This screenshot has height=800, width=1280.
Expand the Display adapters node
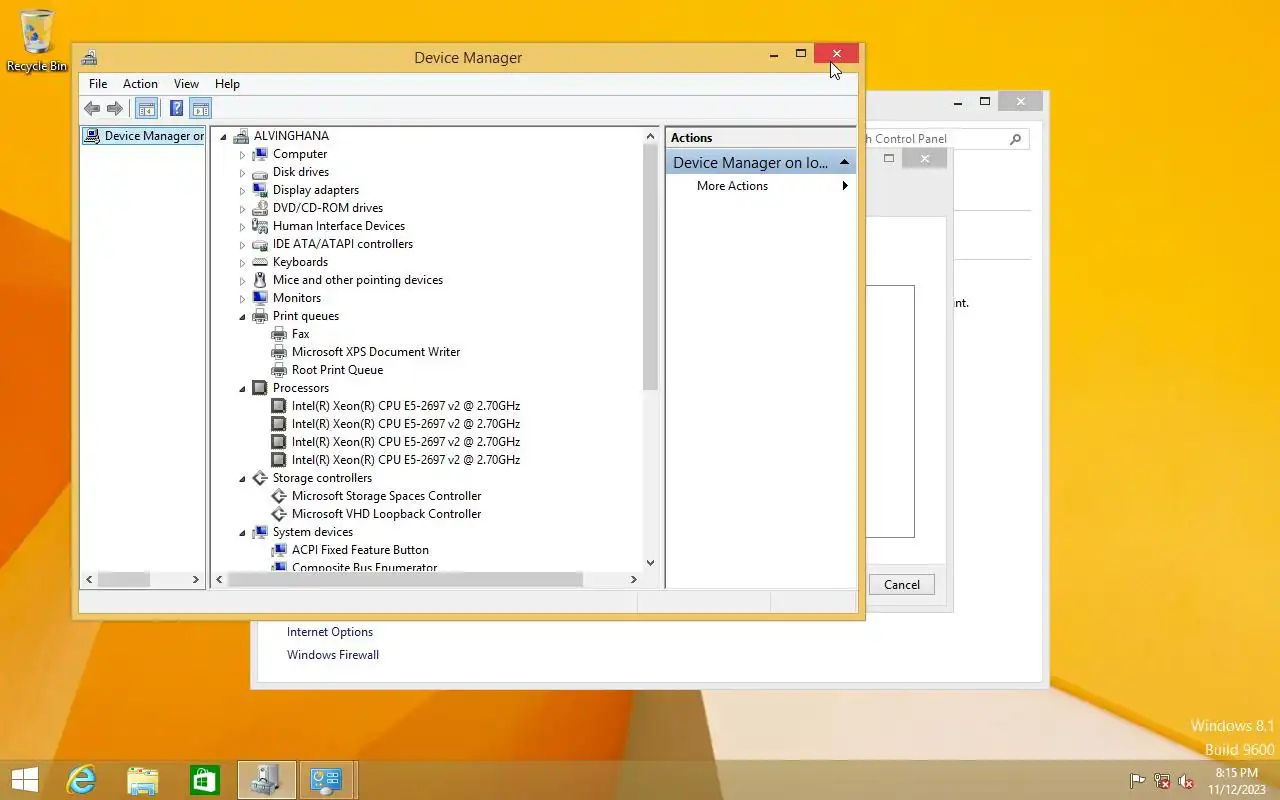pyautogui.click(x=242, y=191)
